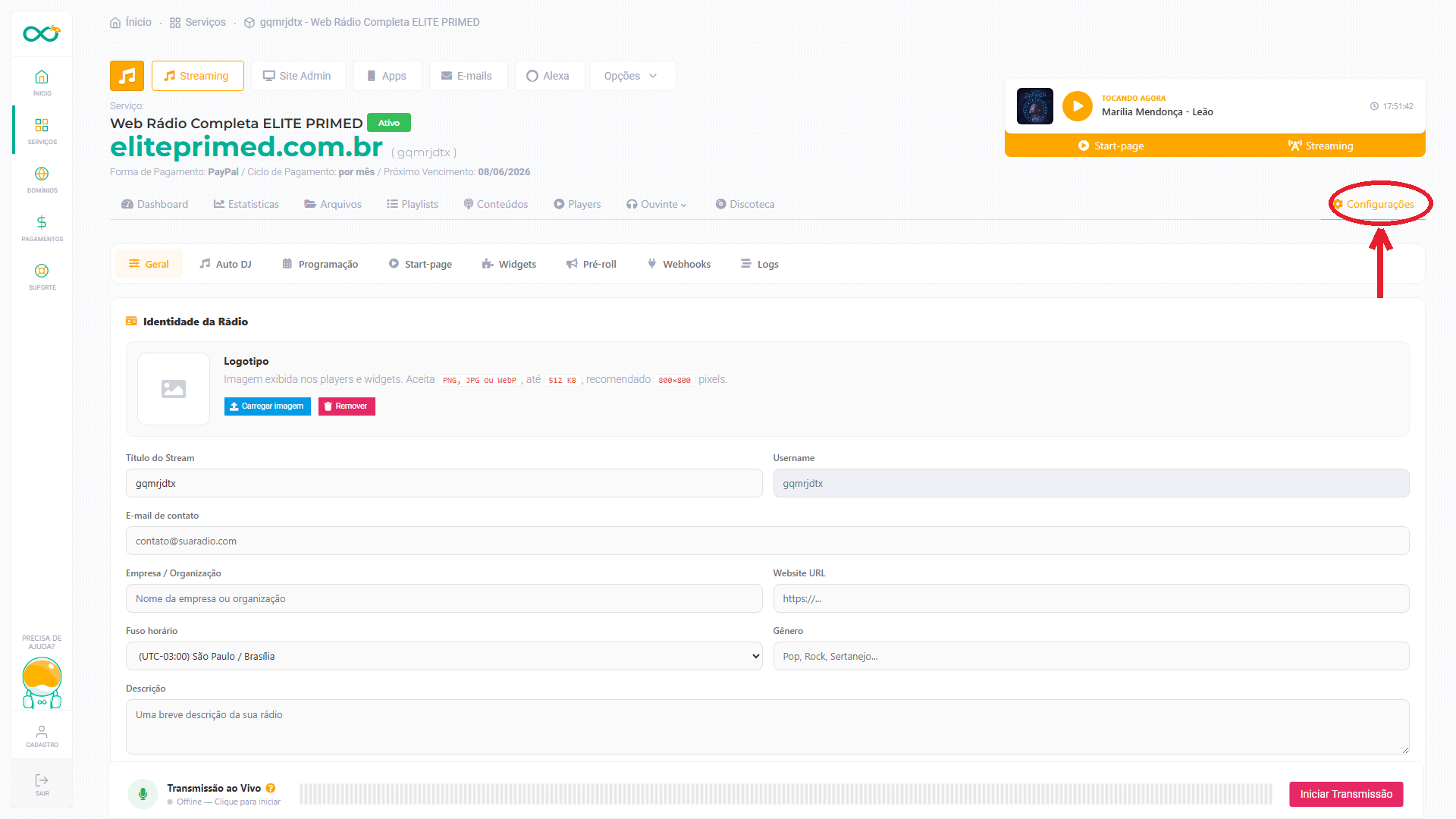Go to Estatísticas
The image size is (1456, 819).
coord(246,204)
